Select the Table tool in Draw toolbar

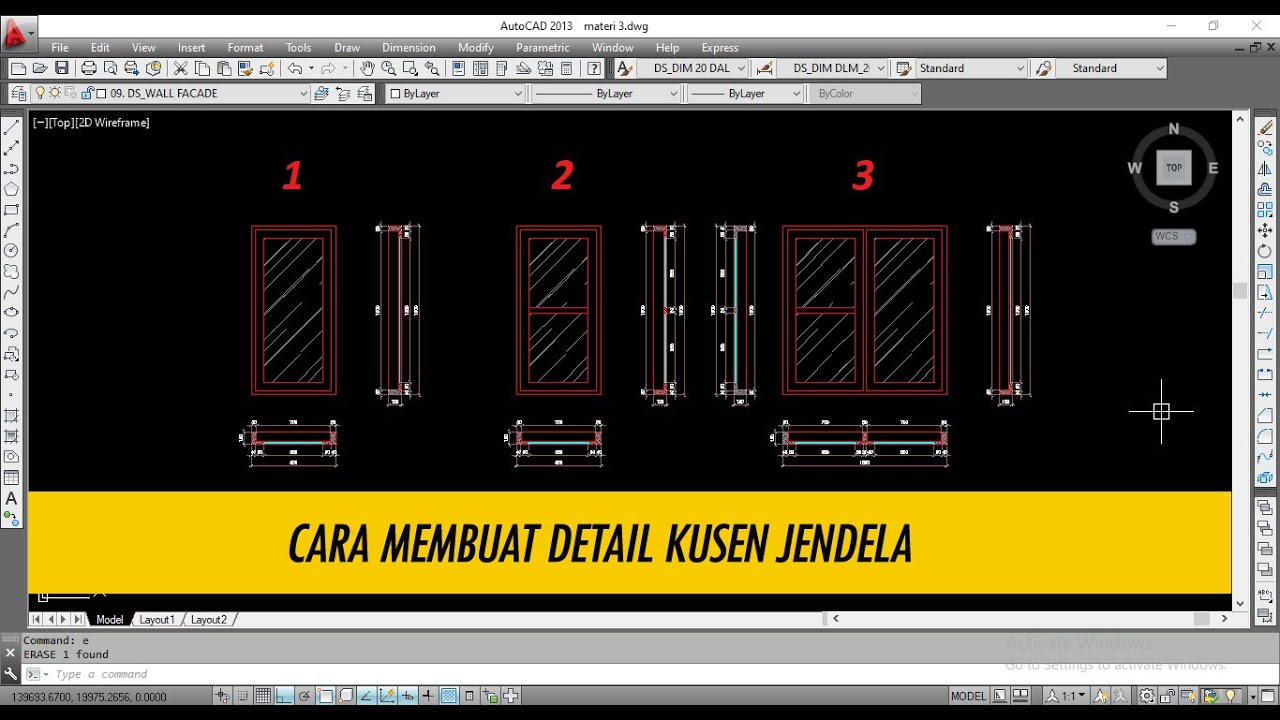tap(12, 478)
